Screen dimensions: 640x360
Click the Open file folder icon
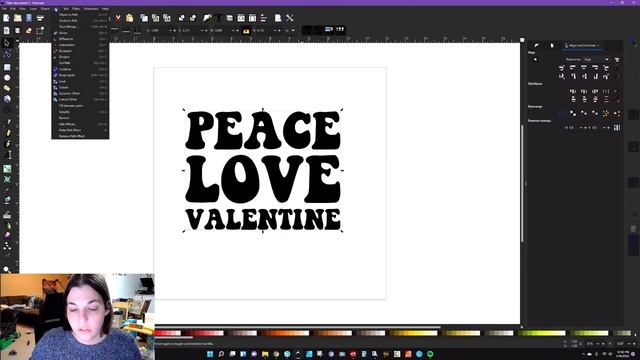[x=18, y=18]
